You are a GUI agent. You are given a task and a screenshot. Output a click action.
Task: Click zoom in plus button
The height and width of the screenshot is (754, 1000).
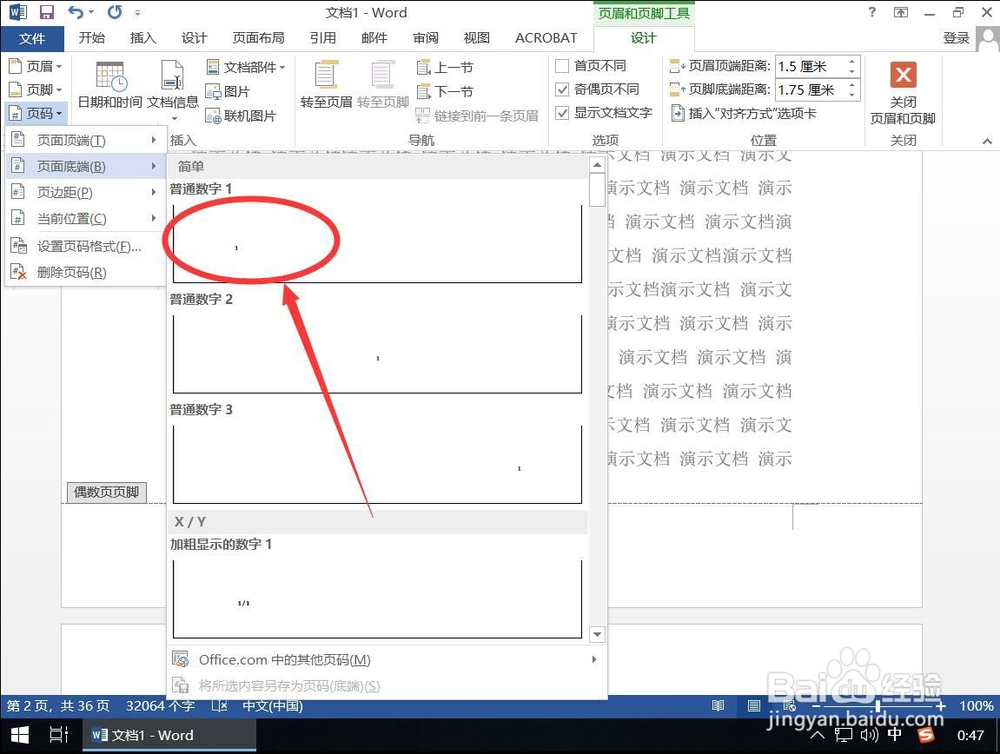click(941, 706)
